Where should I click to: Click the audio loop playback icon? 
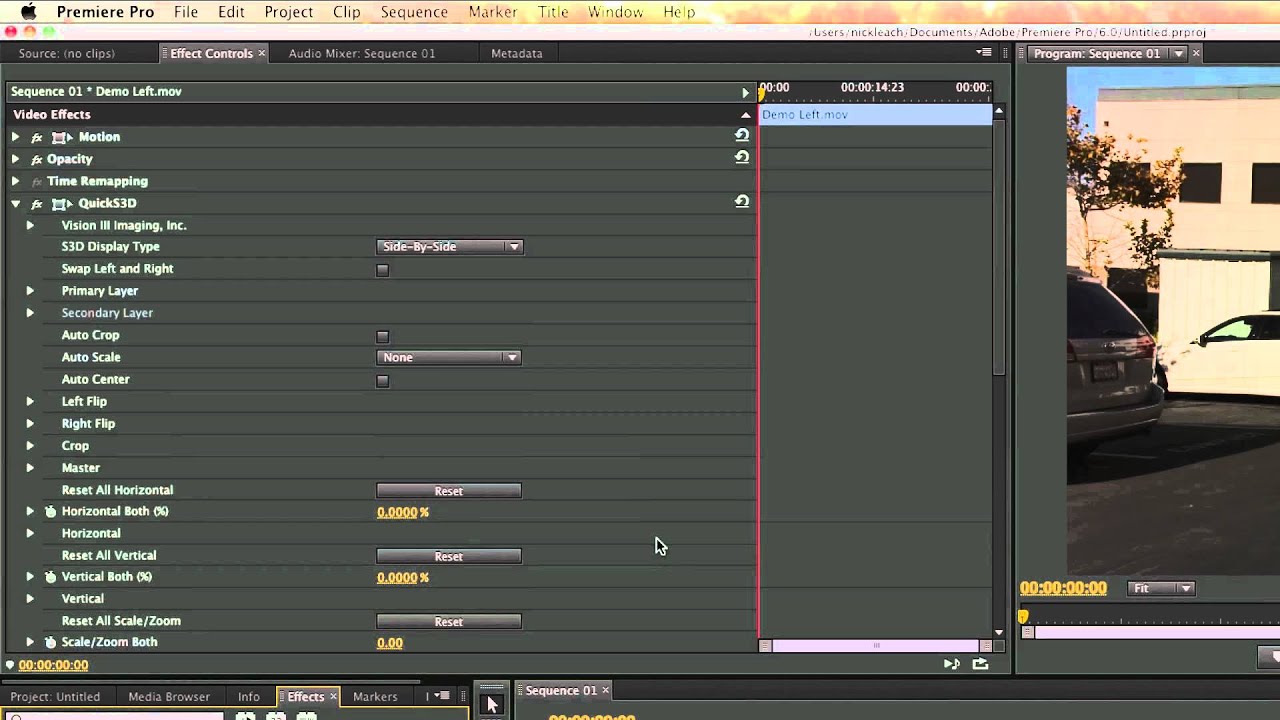(951, 664)
